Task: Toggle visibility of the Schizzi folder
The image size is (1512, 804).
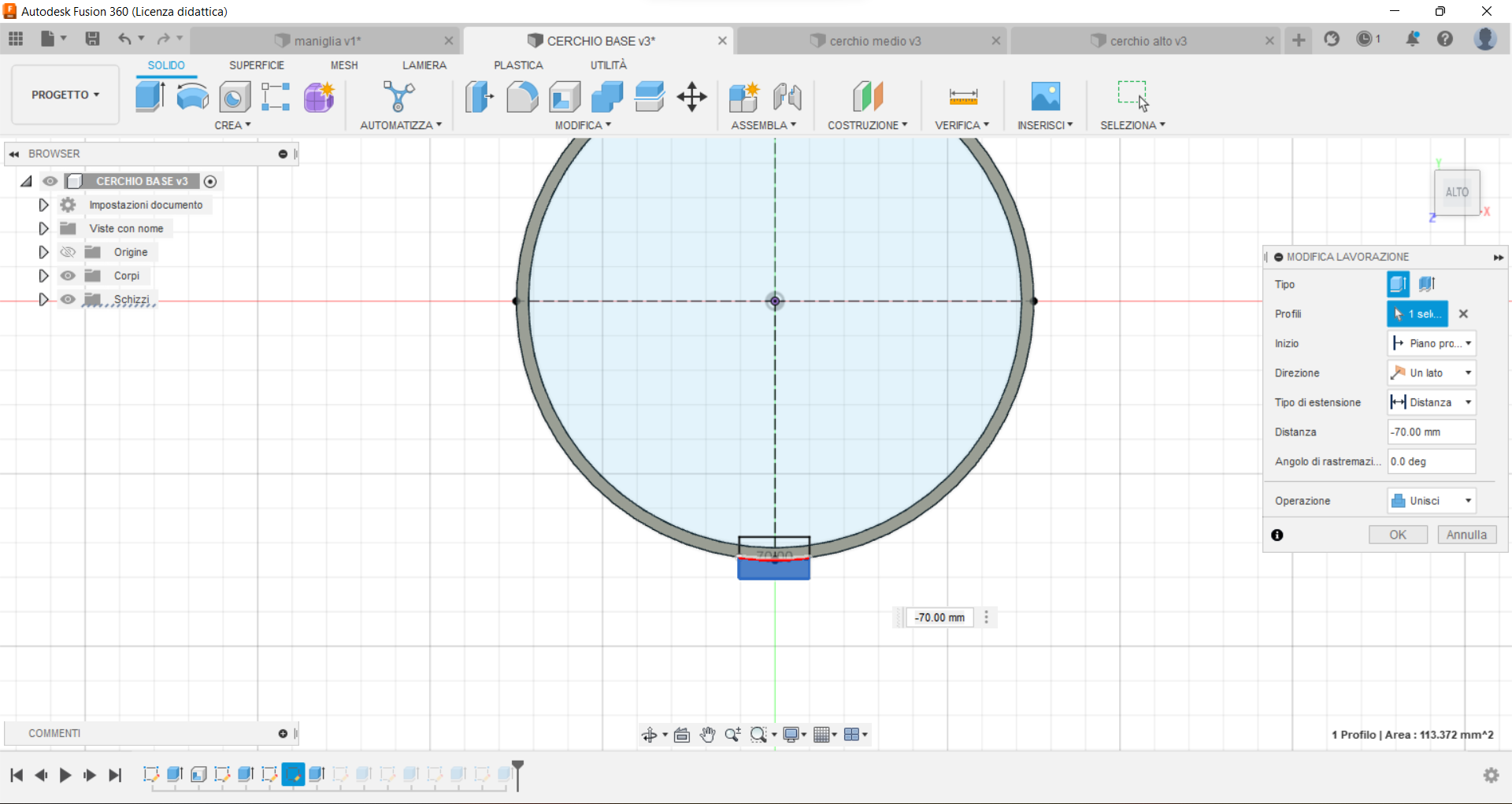Action: [x=69, y=299]
